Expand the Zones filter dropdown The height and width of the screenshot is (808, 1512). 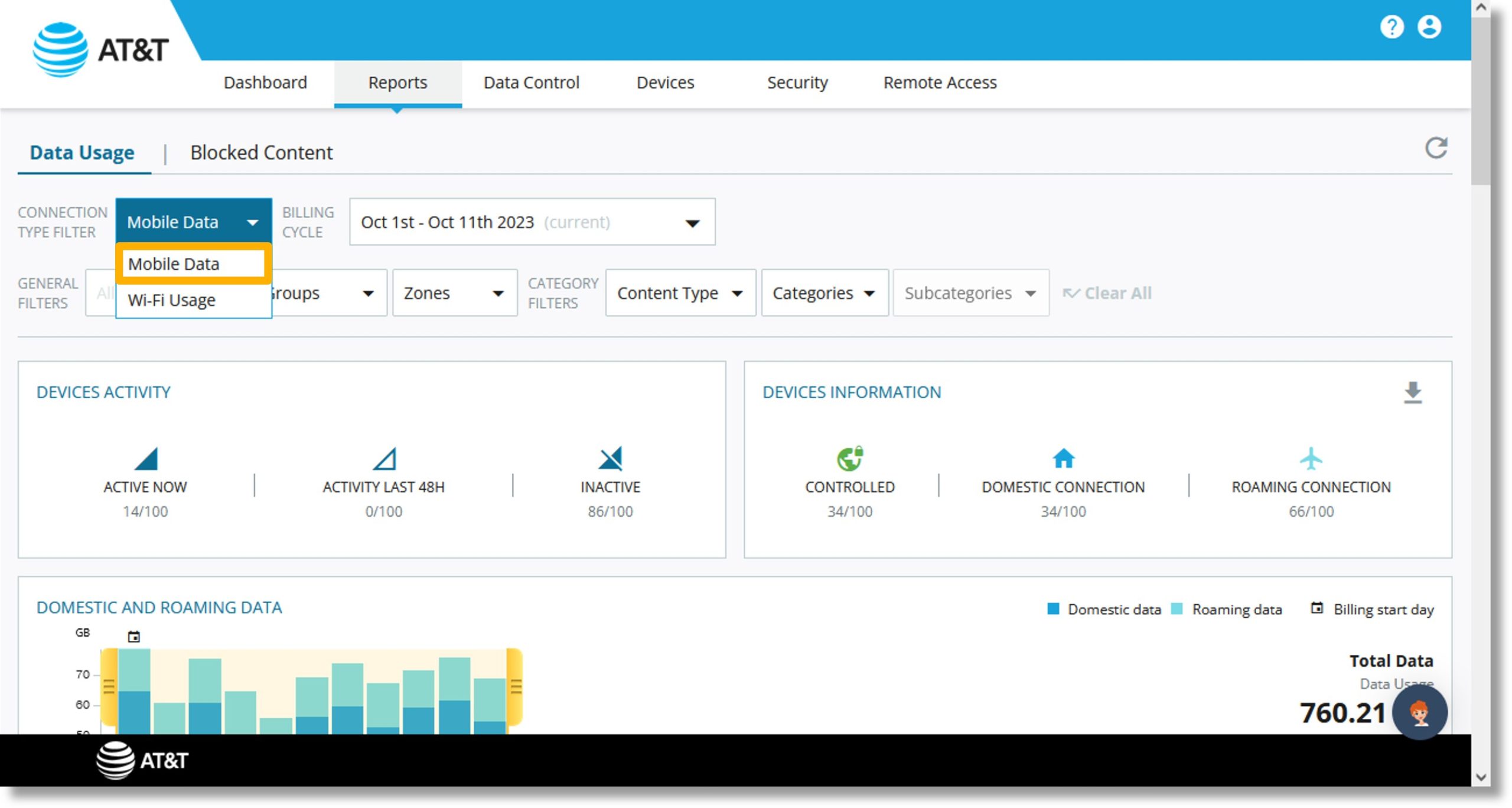(x=455, y=294)
